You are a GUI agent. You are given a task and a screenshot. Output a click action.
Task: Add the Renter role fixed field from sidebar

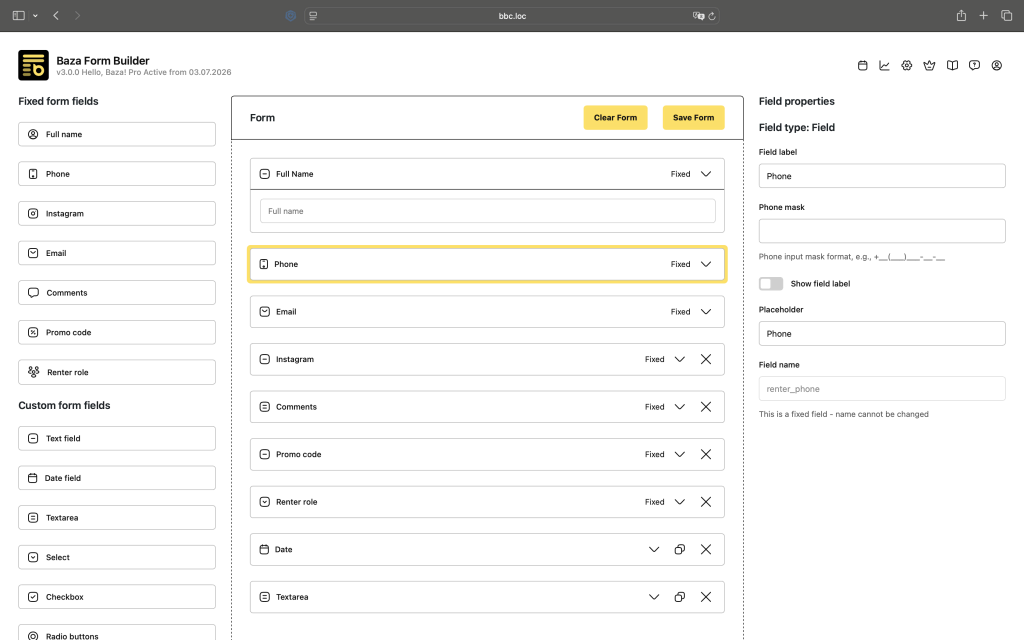coord(117,372)
